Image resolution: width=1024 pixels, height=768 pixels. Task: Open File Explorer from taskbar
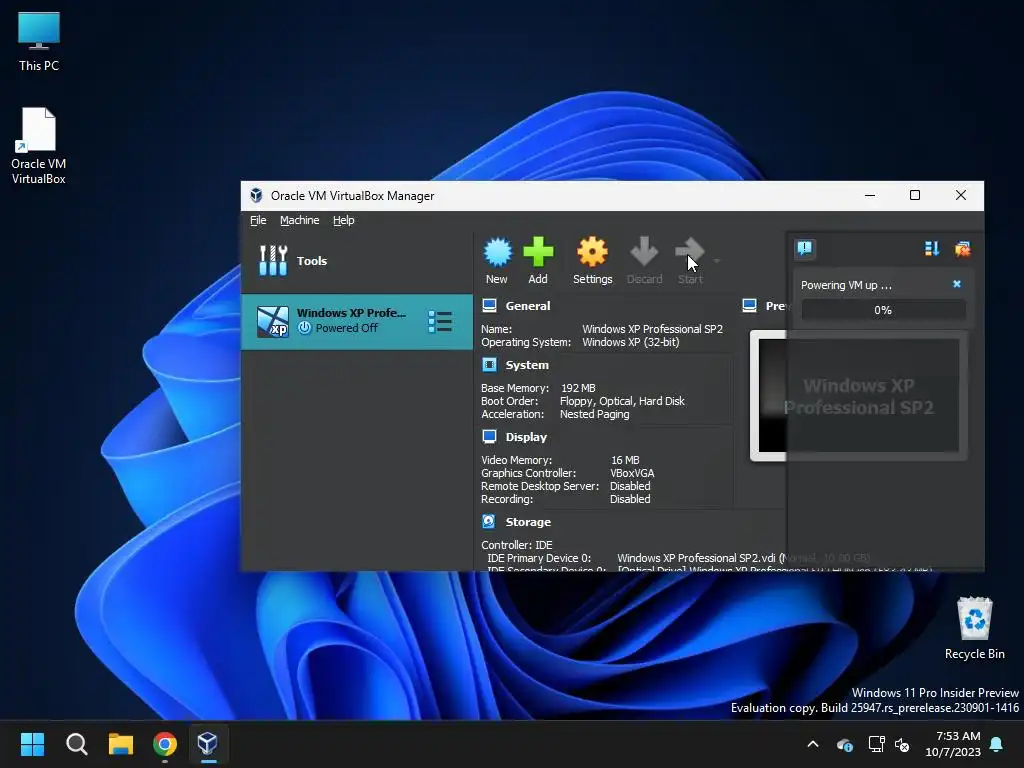pos(121,743)
